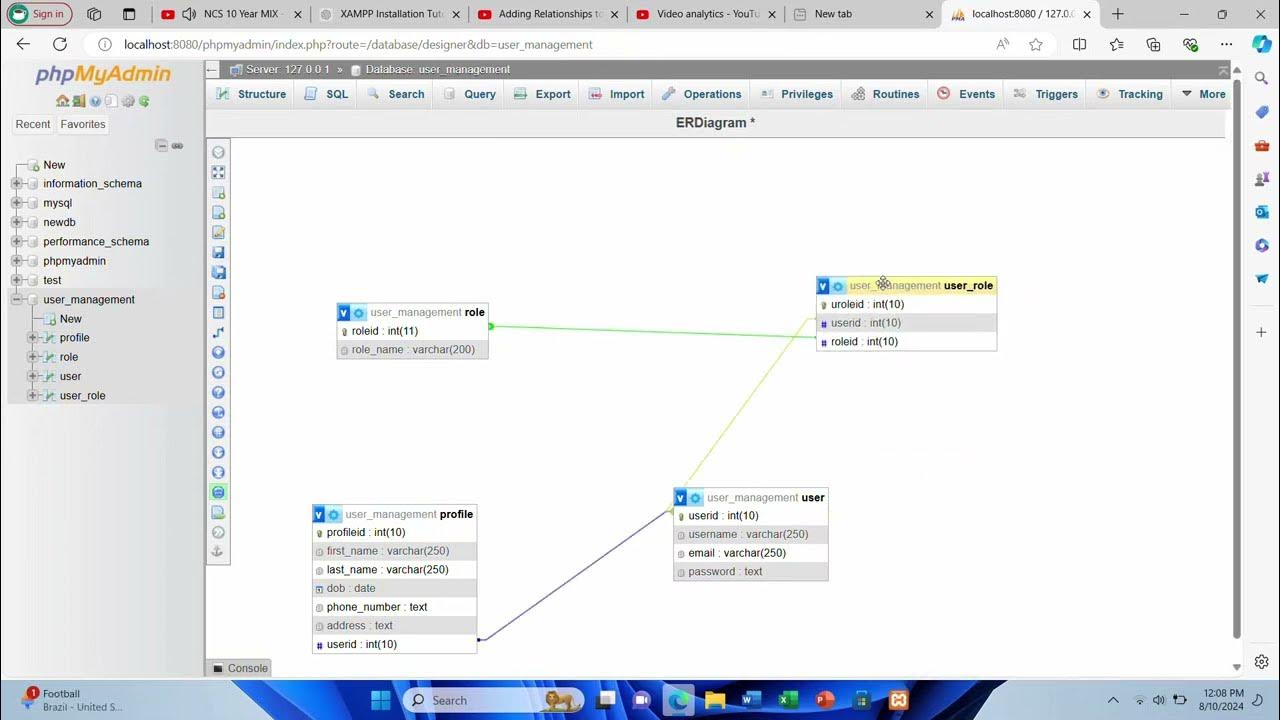Click gear icon on role table
This screenshot has width=1280, height=720.
(x=359, y=313)
